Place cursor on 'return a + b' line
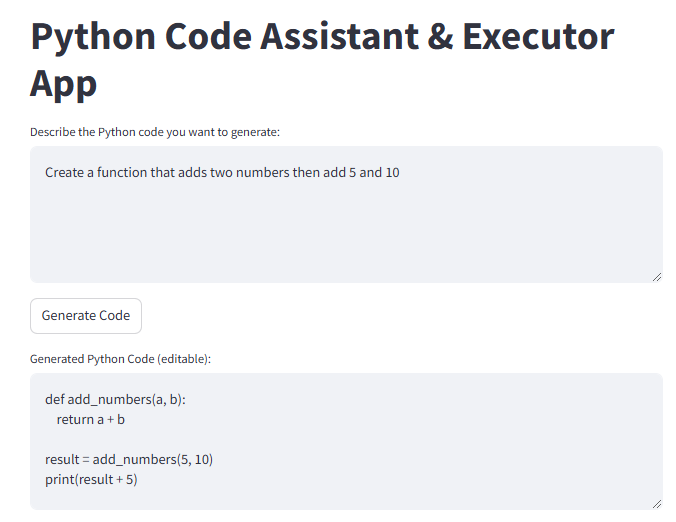This screenshot has width=676, height=522. [x=91, y=419]
